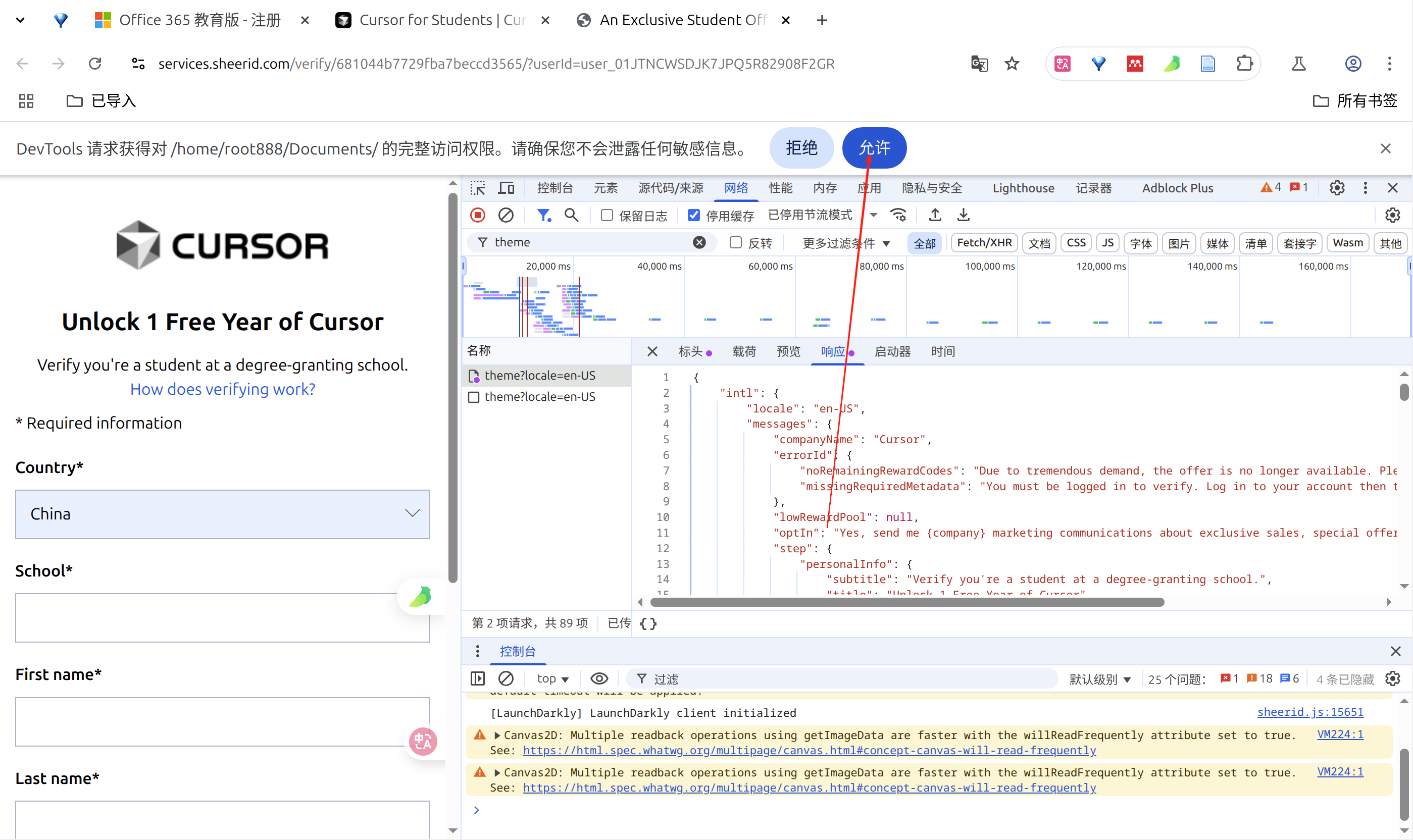
Task: Import HAR file upload icon
Action: tap(935, 215)
